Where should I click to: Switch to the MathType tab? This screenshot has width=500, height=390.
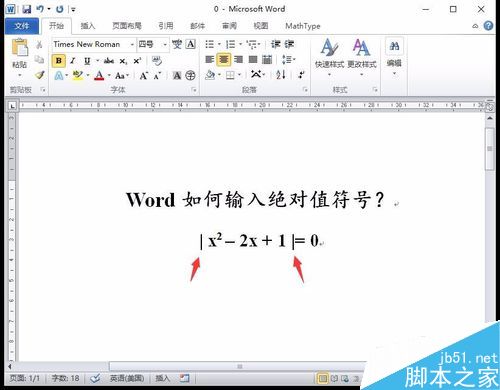[303, 26]
